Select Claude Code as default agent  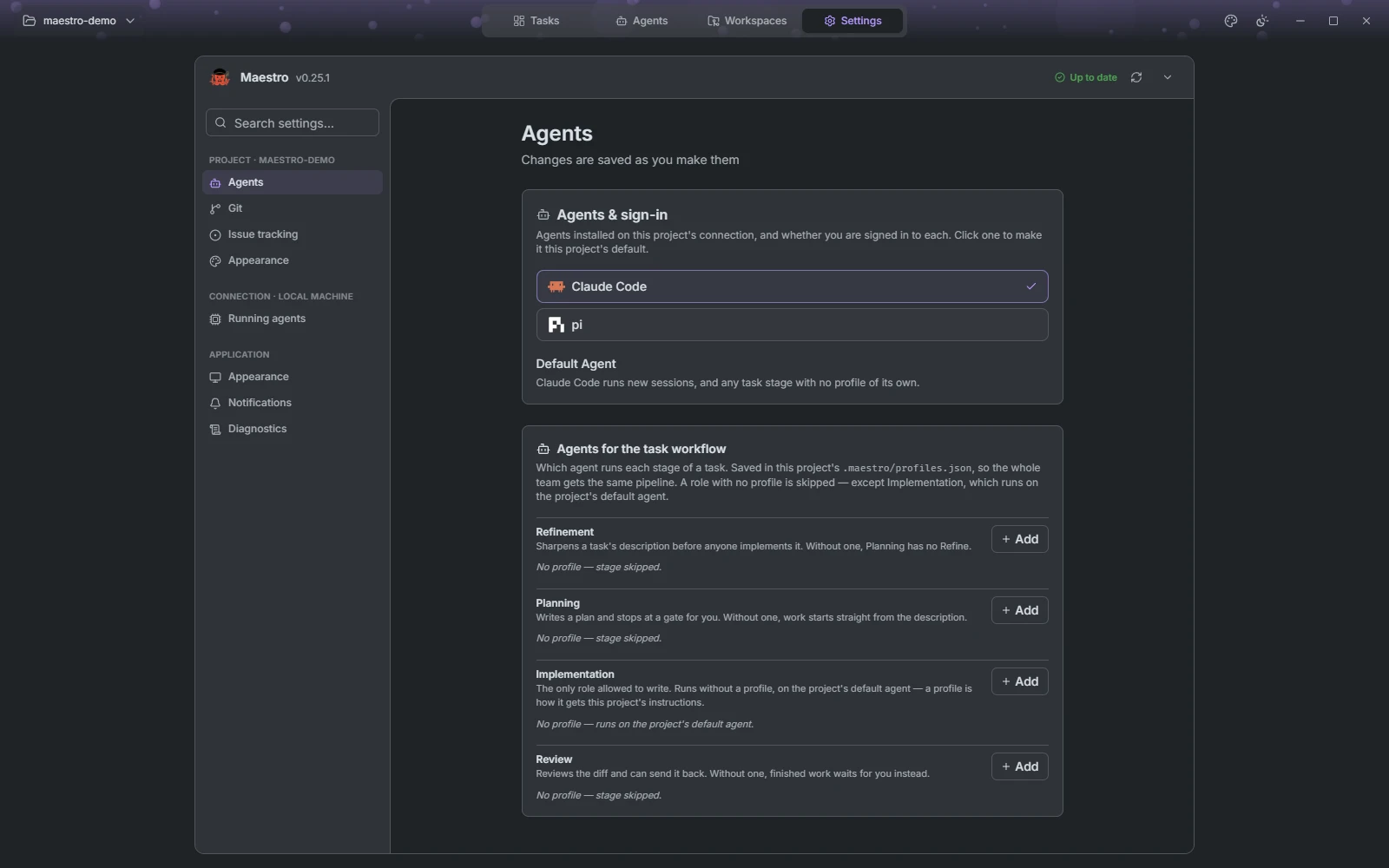(x=792, y=286)
